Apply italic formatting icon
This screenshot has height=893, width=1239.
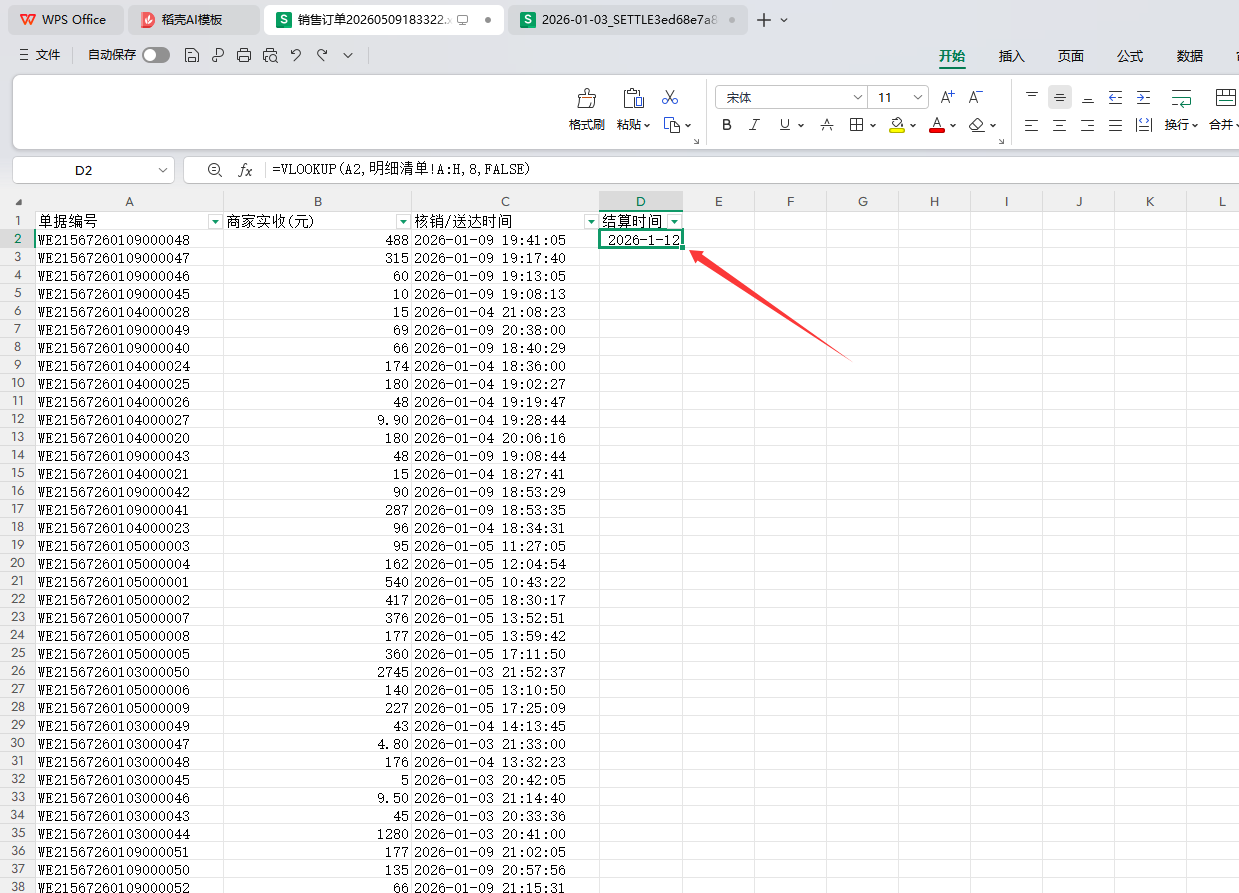(755, 125)
